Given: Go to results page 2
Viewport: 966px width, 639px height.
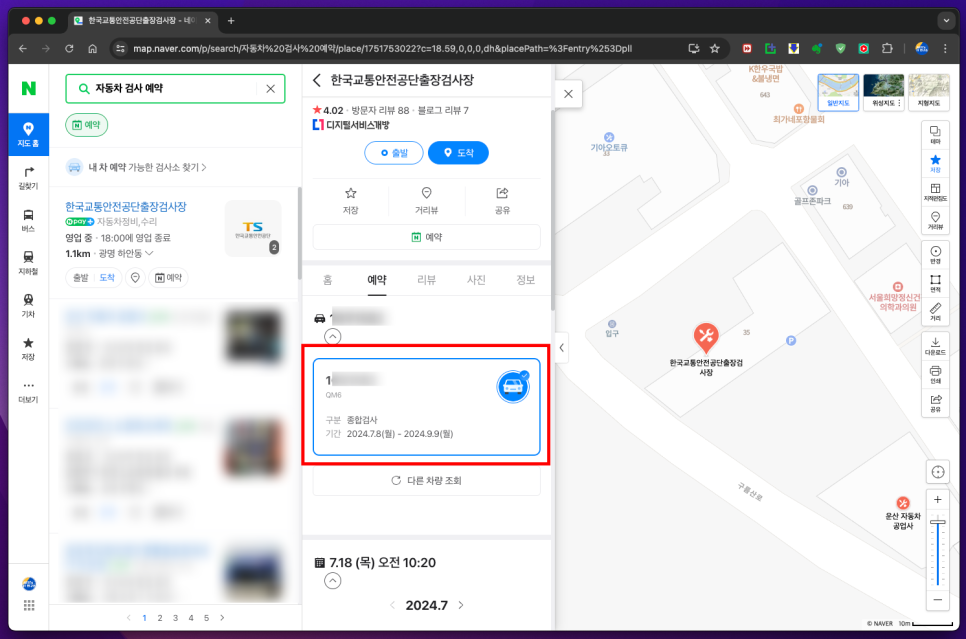Looking at the screenshot, I should (160, 618).
